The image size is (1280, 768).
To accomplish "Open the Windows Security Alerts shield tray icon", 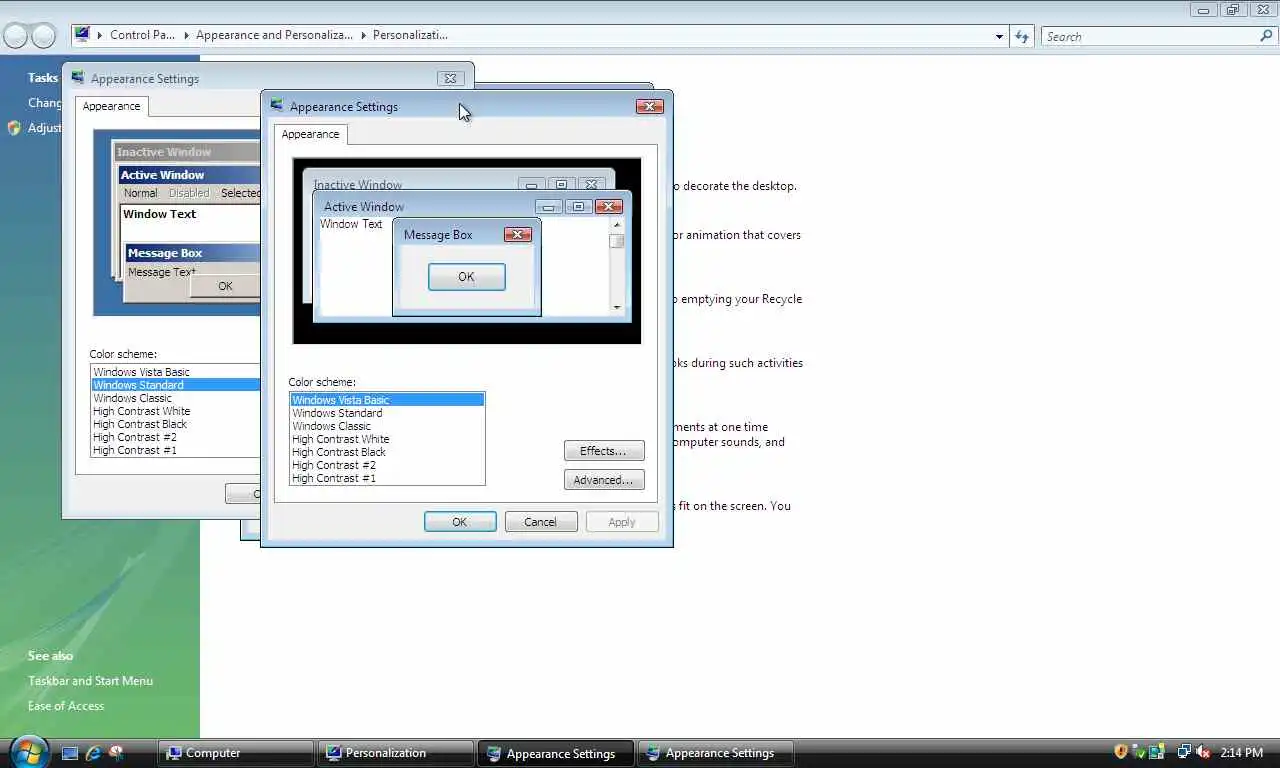I will (x=1121, y=752).
